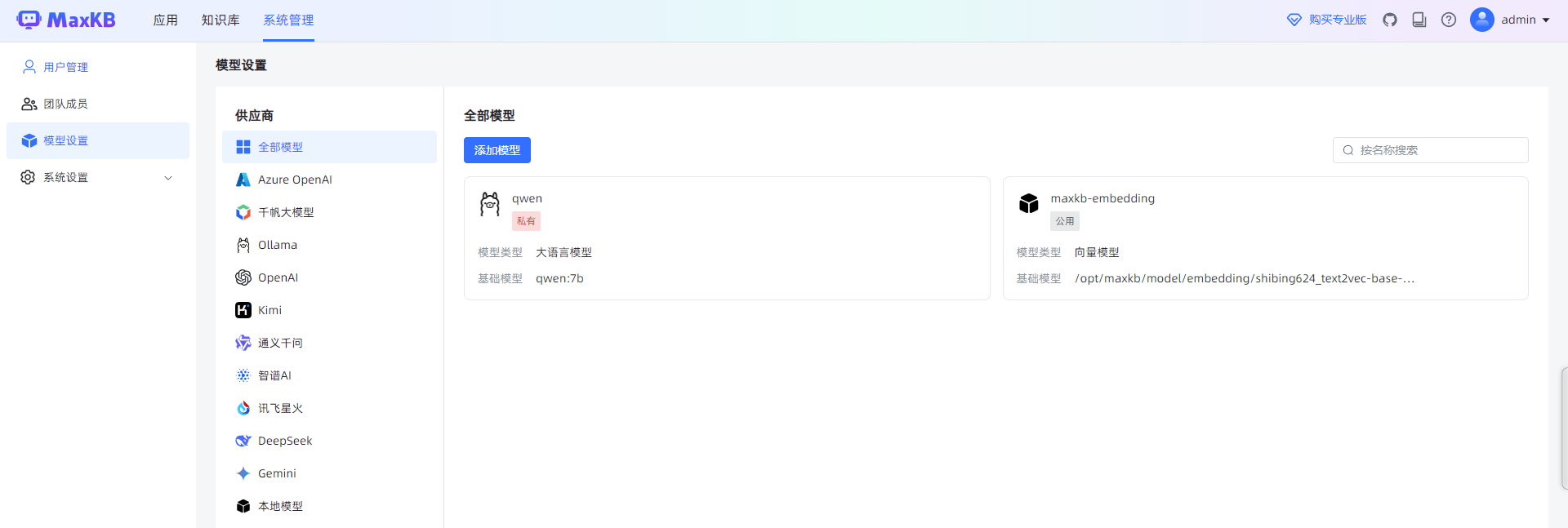Expand the 系统设置 sidebar chevron

(168, 178)
